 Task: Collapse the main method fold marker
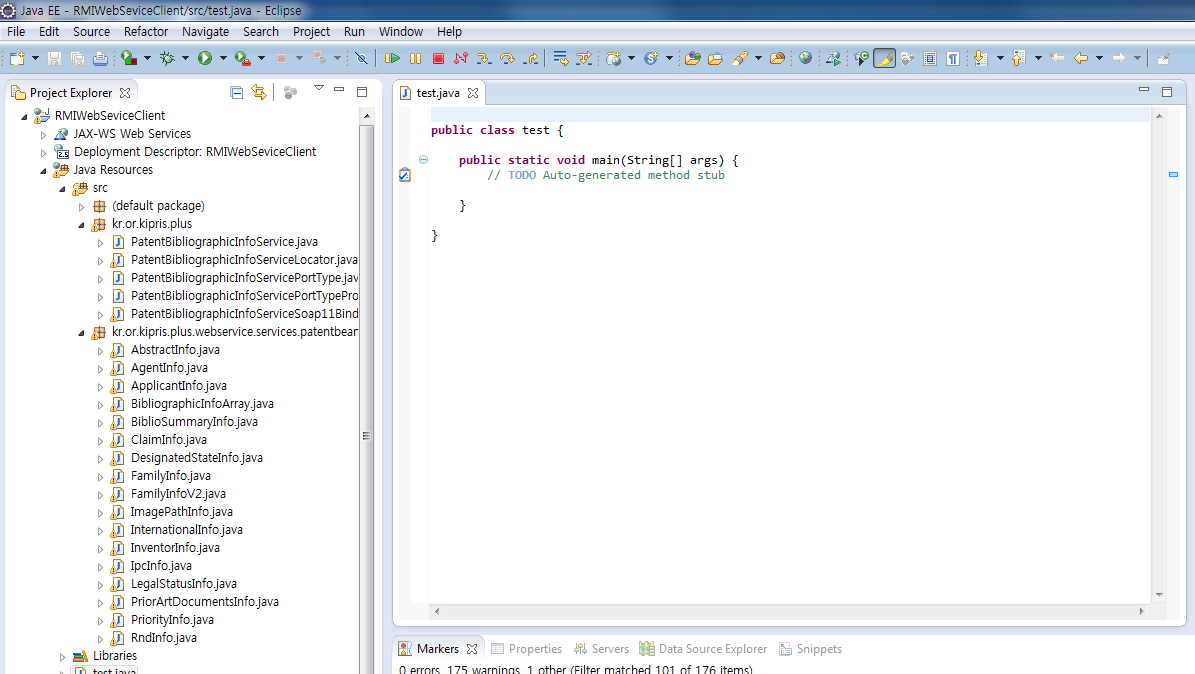click(423, 160)
